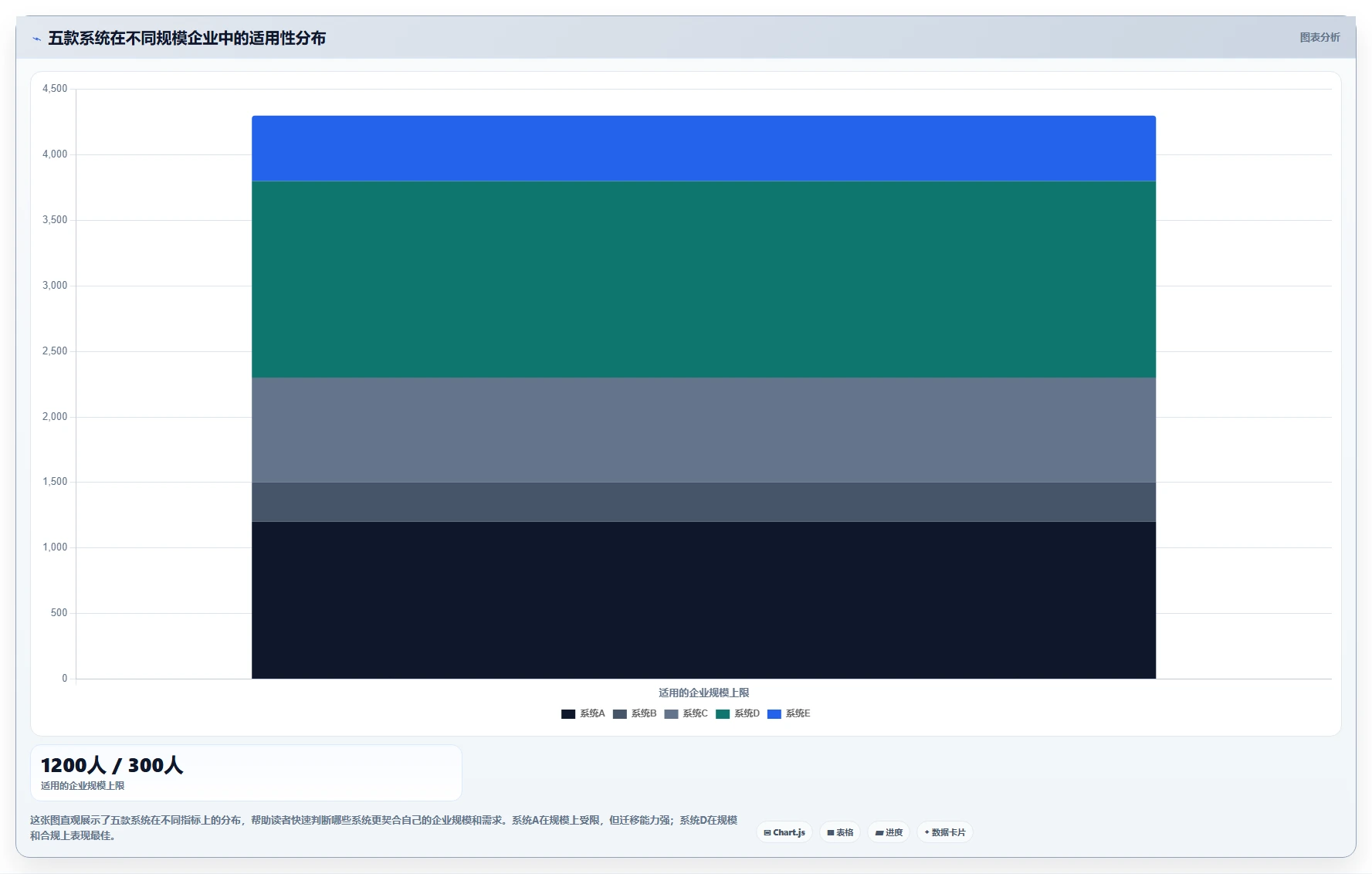Select the 数据卡片 tag
The width and height of the screenshot is (1372, 874).
[945, 832]
